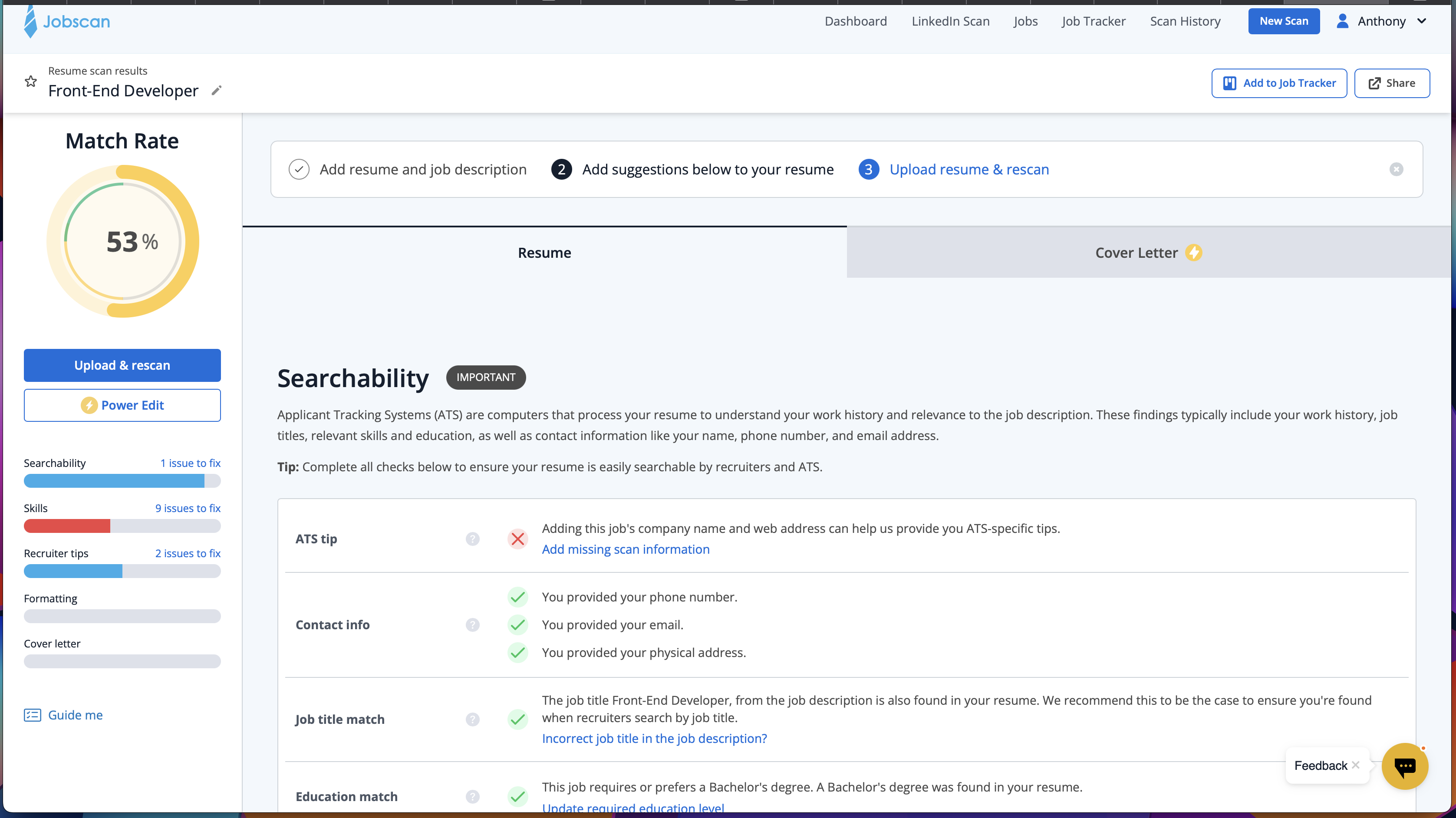Click Update required education level link
Image resolution: width=1456 pixels, height=818 pixels.
(633, 808)
